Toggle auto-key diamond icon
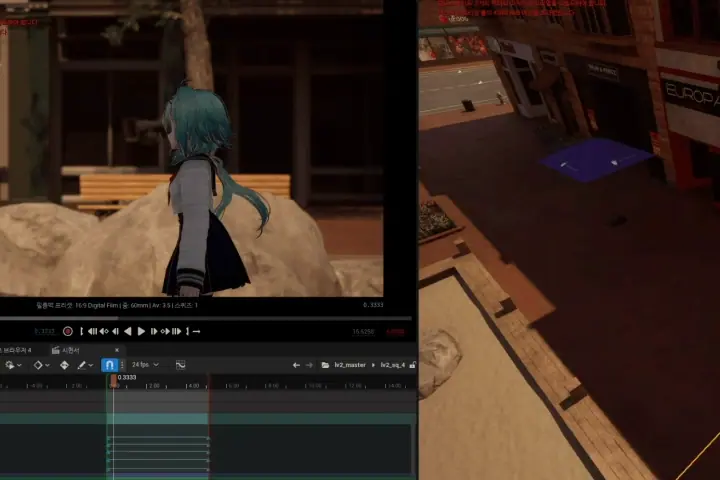 [x=64, y=365]
